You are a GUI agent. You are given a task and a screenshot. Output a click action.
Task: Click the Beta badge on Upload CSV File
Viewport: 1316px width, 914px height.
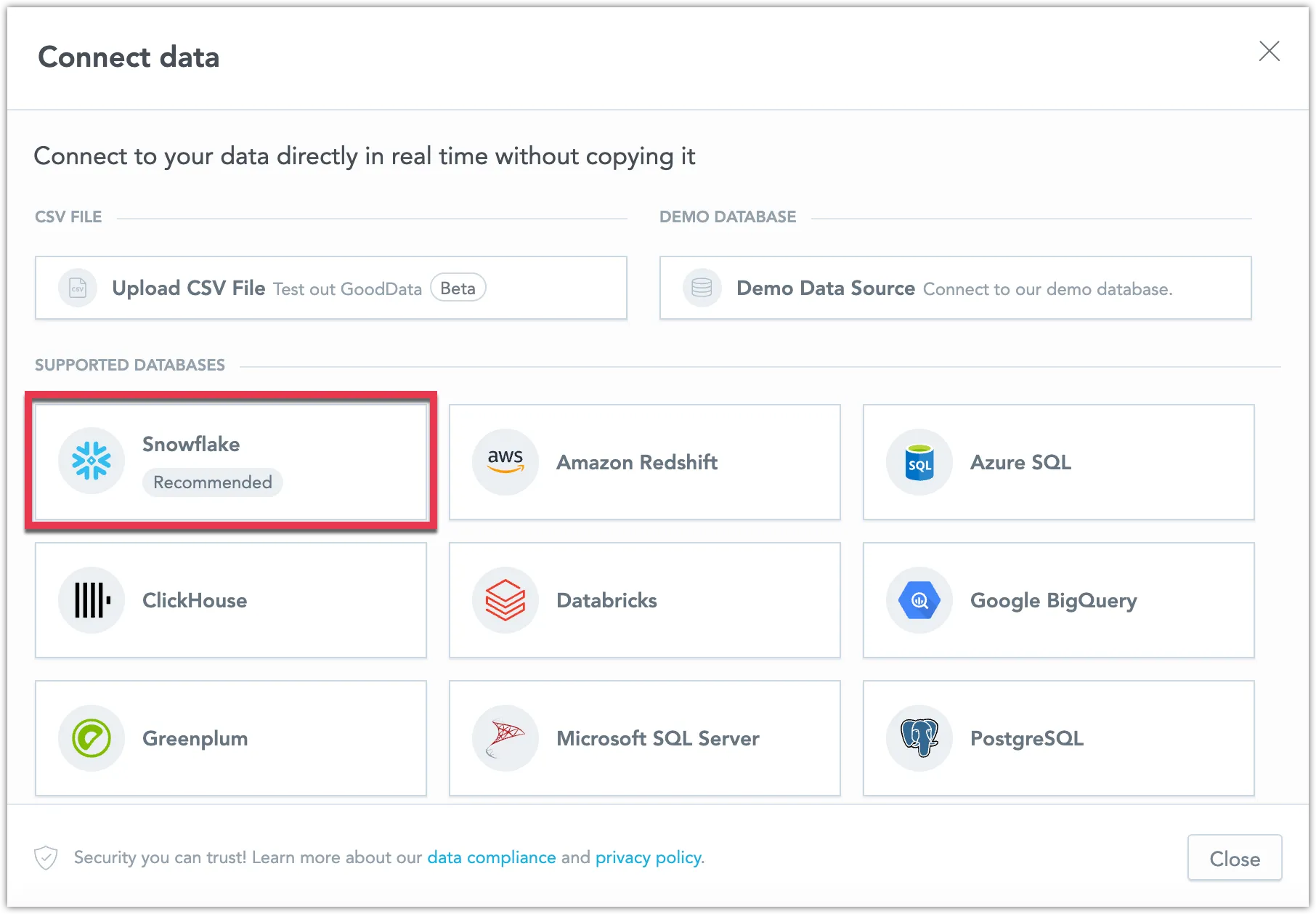pos(458,288)
